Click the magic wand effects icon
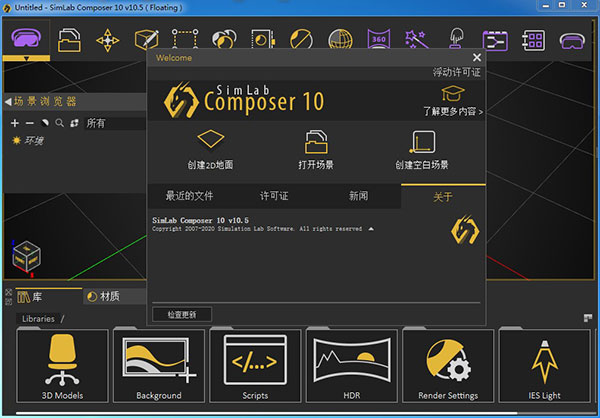Image resolution: width=600 pixels, height=418 pixels. pos(416,39)
